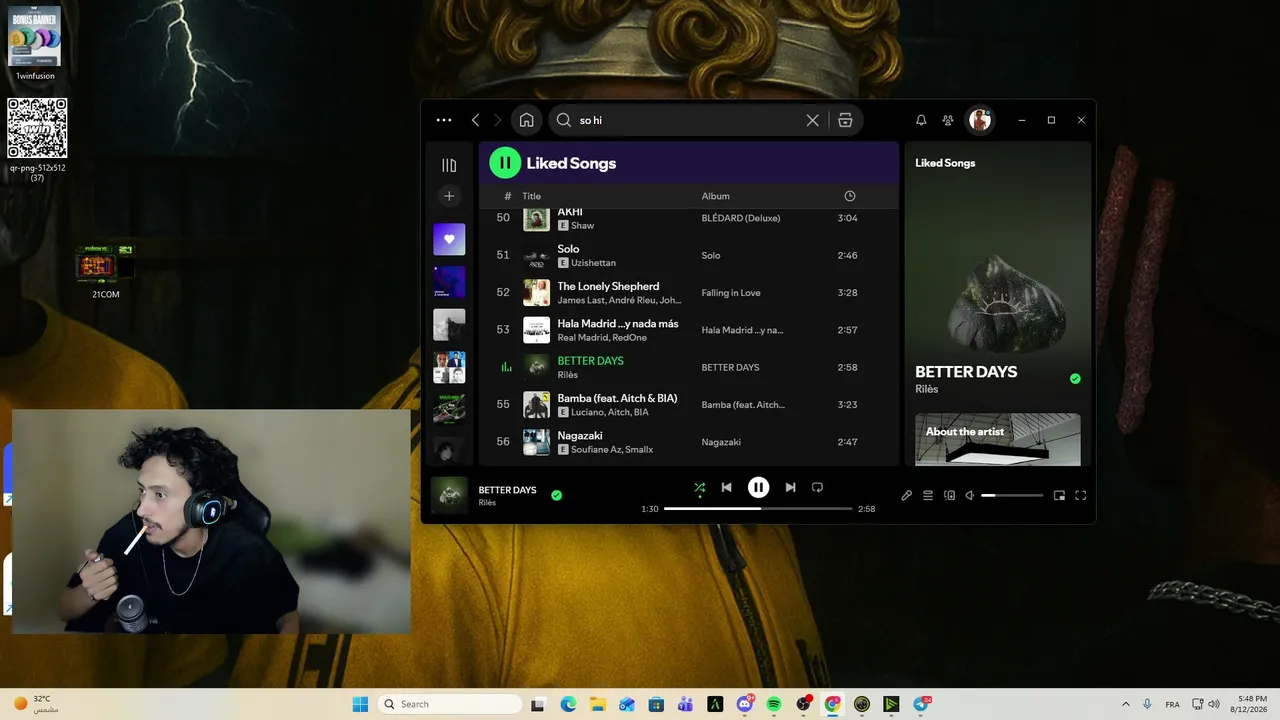Open the Windows Start menu
This screenshot has width=1280, height=720.
coord(360,704)
